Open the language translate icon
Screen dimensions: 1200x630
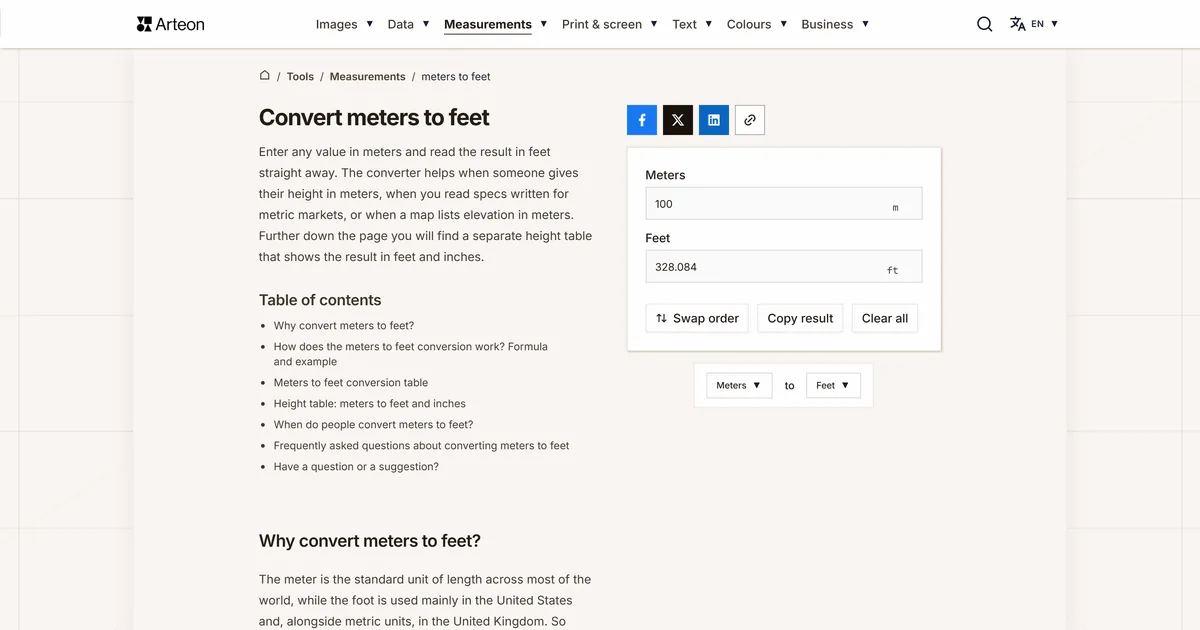click(1017, 24)
